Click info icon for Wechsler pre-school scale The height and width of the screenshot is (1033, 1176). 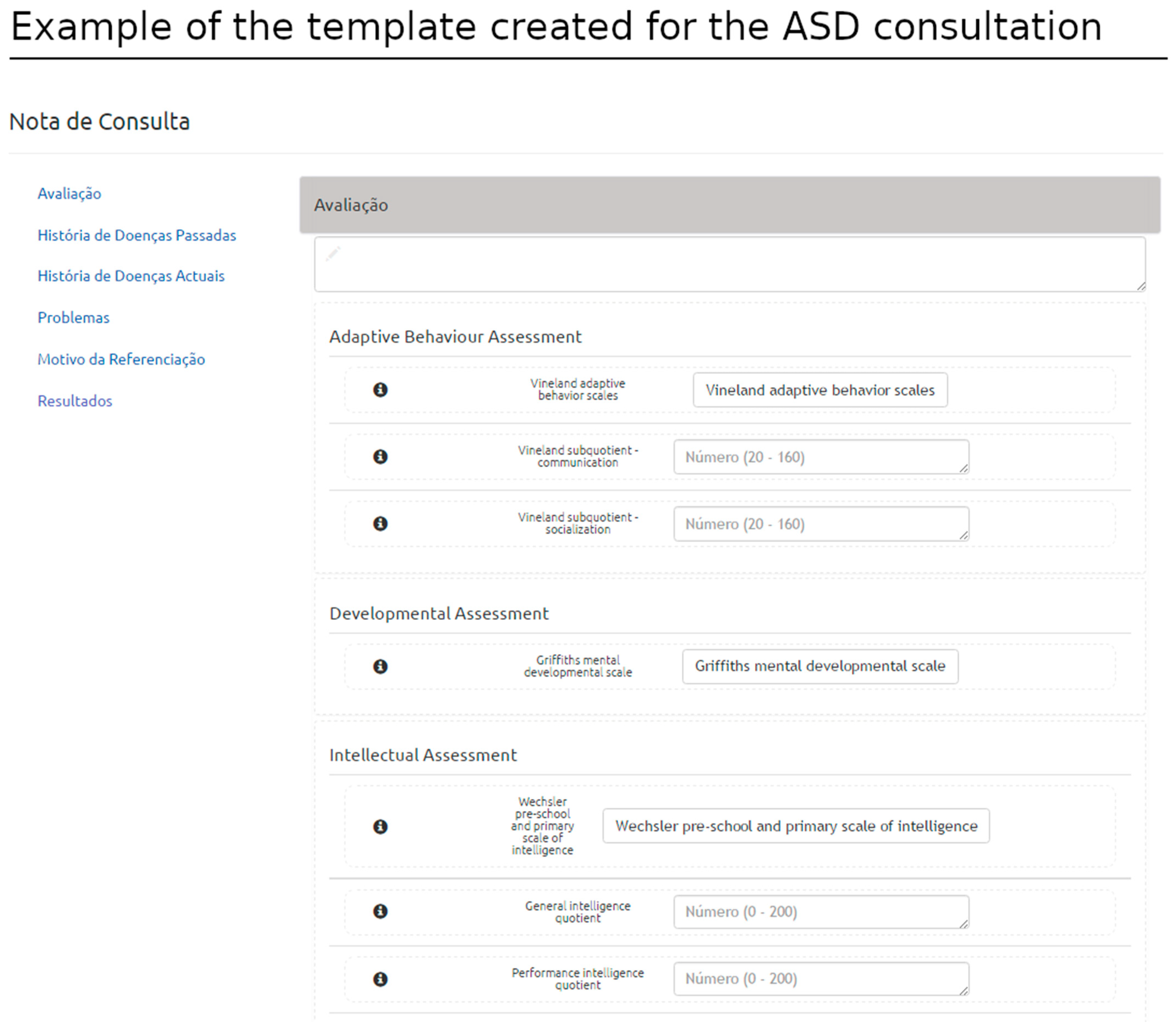[380, 826]
